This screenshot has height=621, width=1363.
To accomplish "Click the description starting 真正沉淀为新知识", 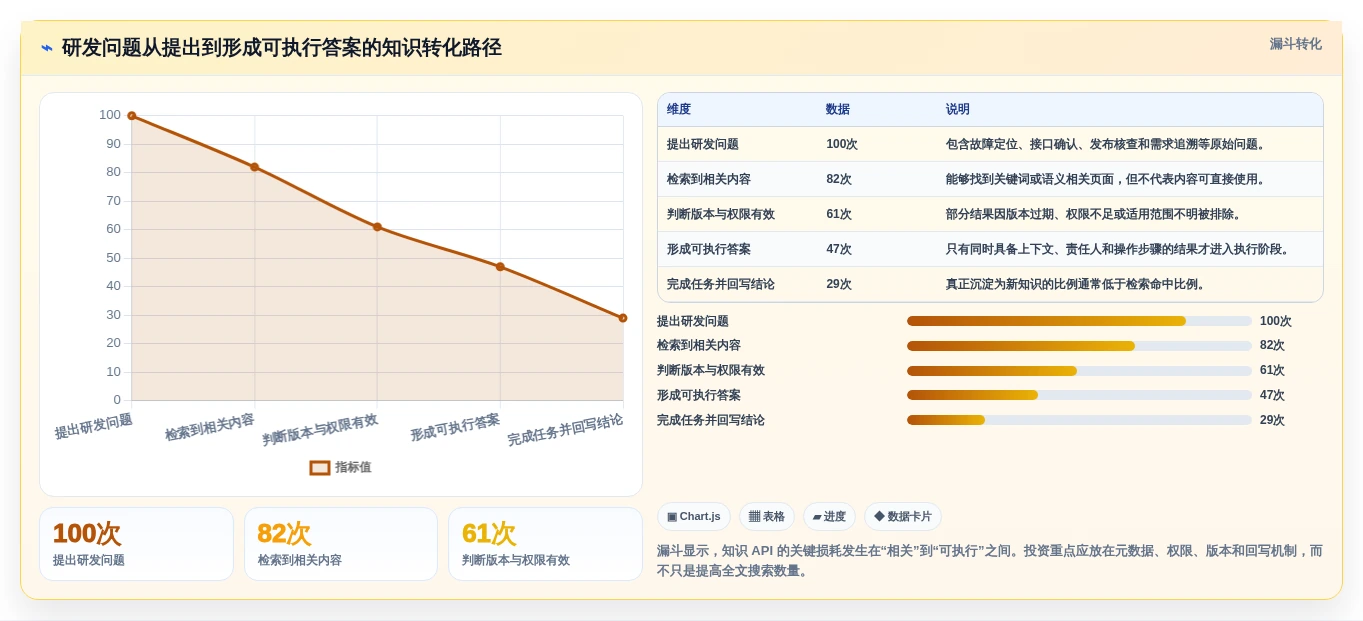I will pos(1078,284).
